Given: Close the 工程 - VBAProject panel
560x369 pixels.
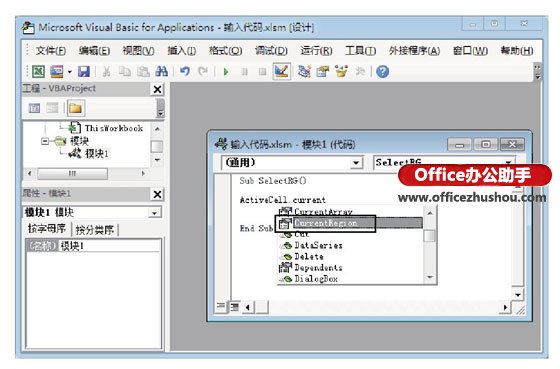Looking at the screenshot, I should pos(157,89).
